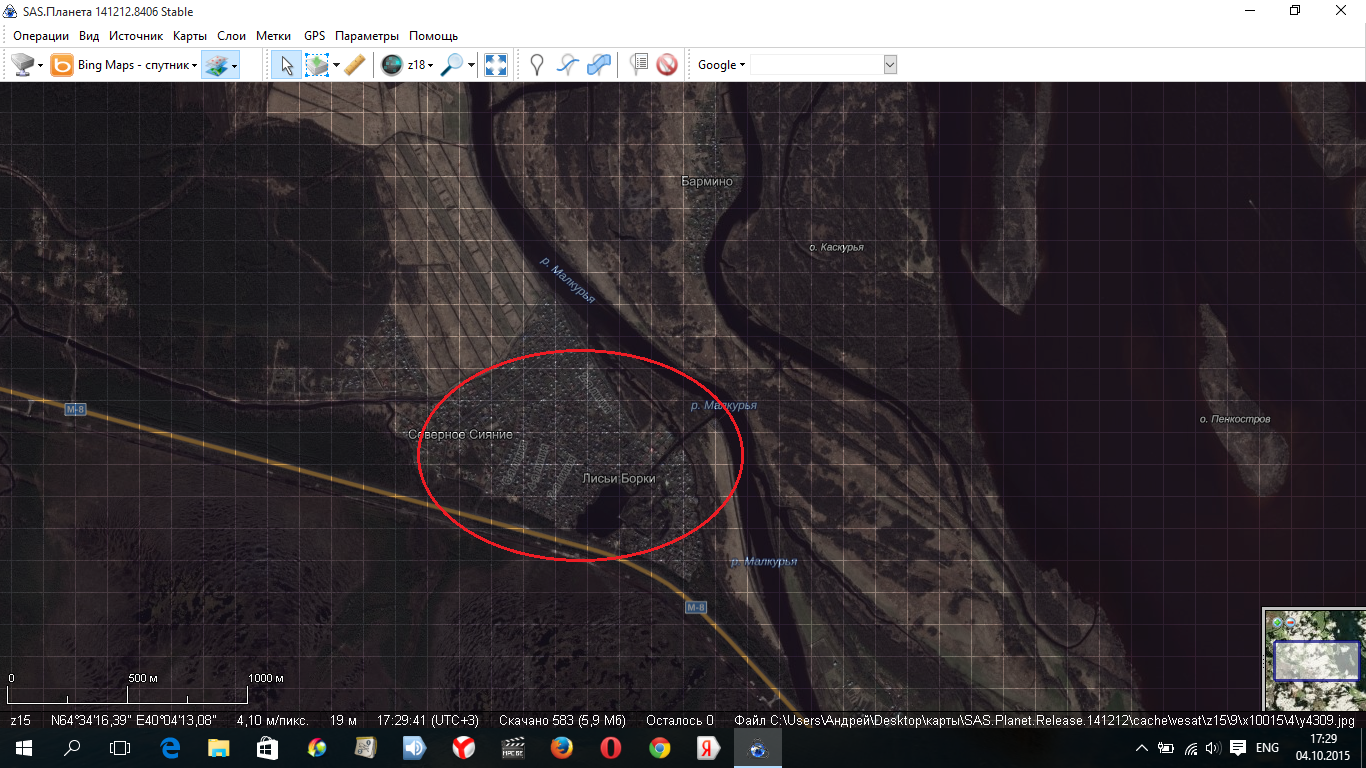Toggle the map layers overlay button
Screen dimensions: 1366x768
[x=215, y=65]
